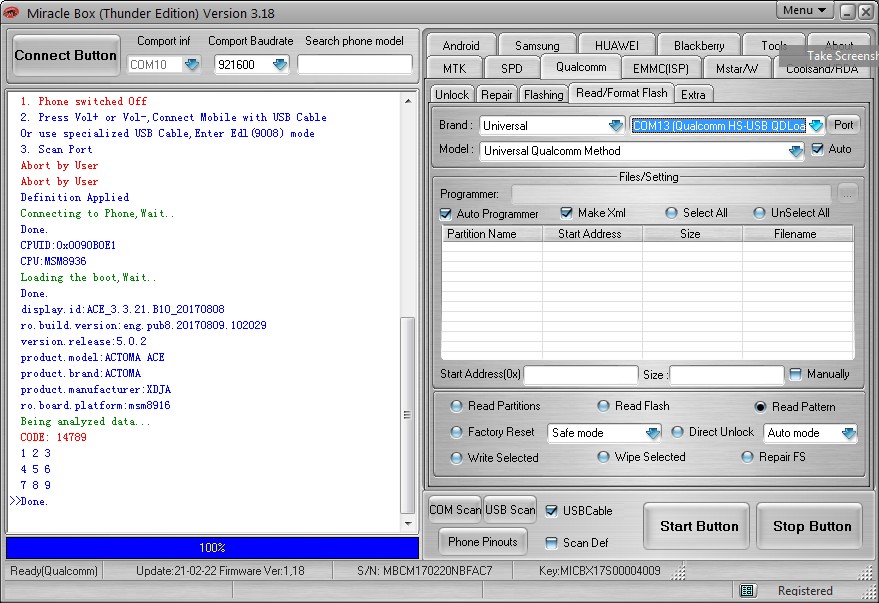Switch to the Blackberry tab
The width and height of the screenshot is (879, 603).
[x=699, y=45]
